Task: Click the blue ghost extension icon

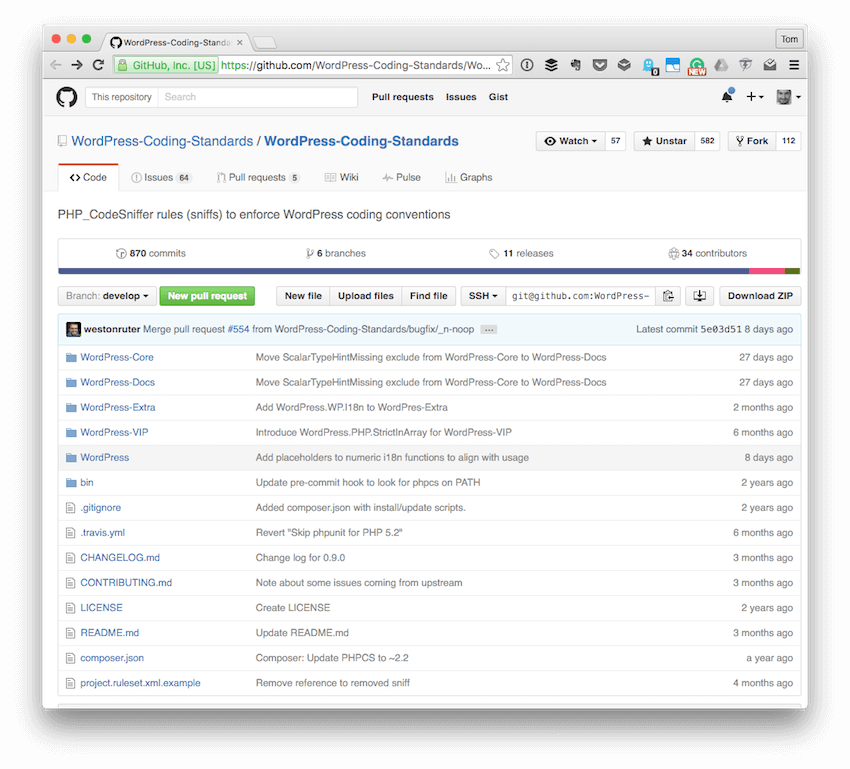Action: tap(649, 66)
